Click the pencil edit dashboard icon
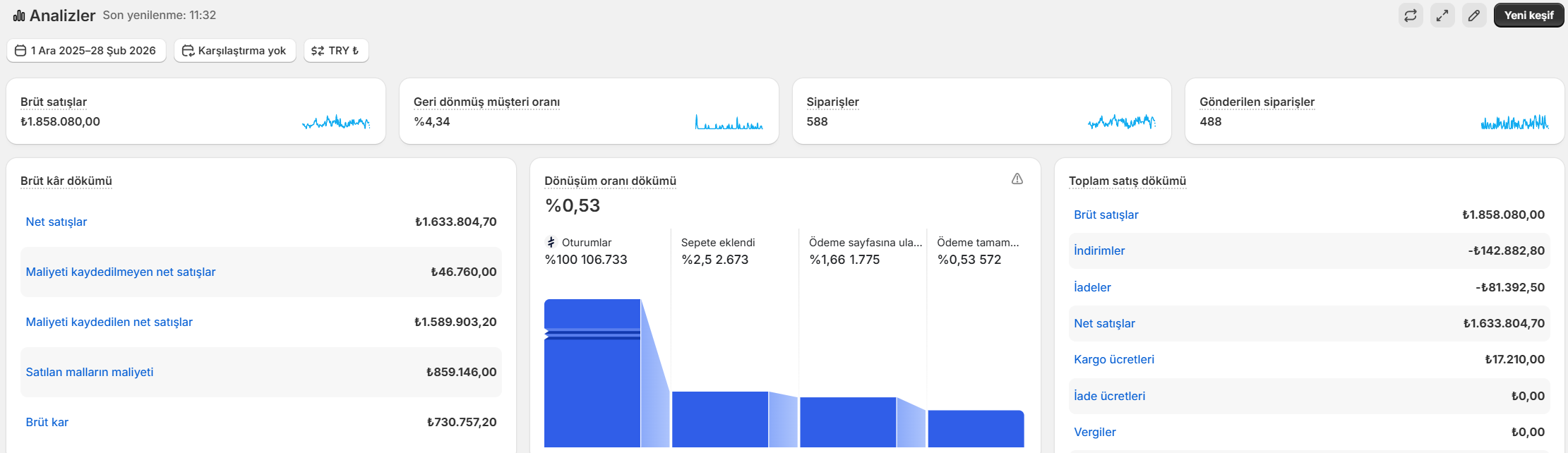Viewport: 1568px width, 453px height. [1474, 16]
